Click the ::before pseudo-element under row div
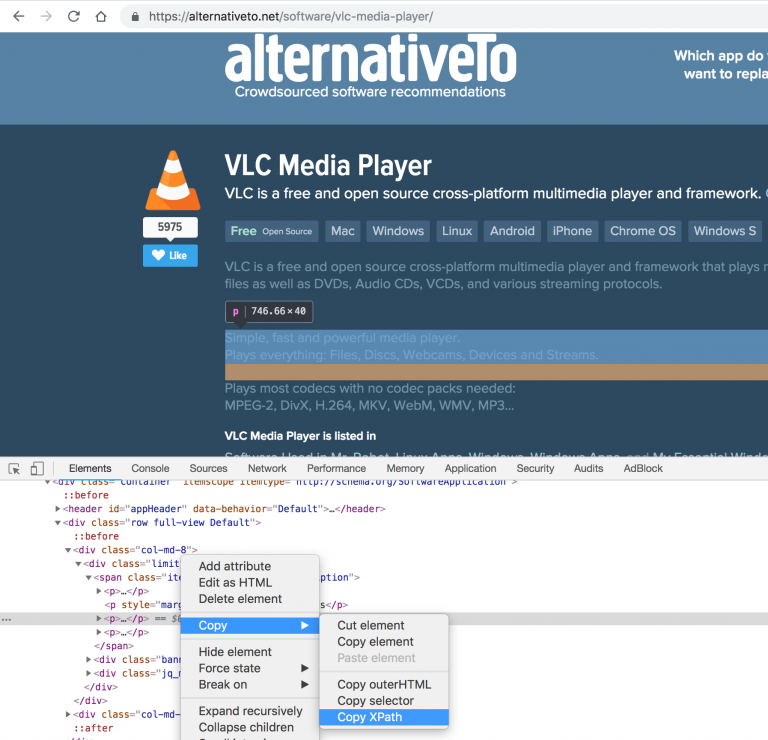 [96, 536]
